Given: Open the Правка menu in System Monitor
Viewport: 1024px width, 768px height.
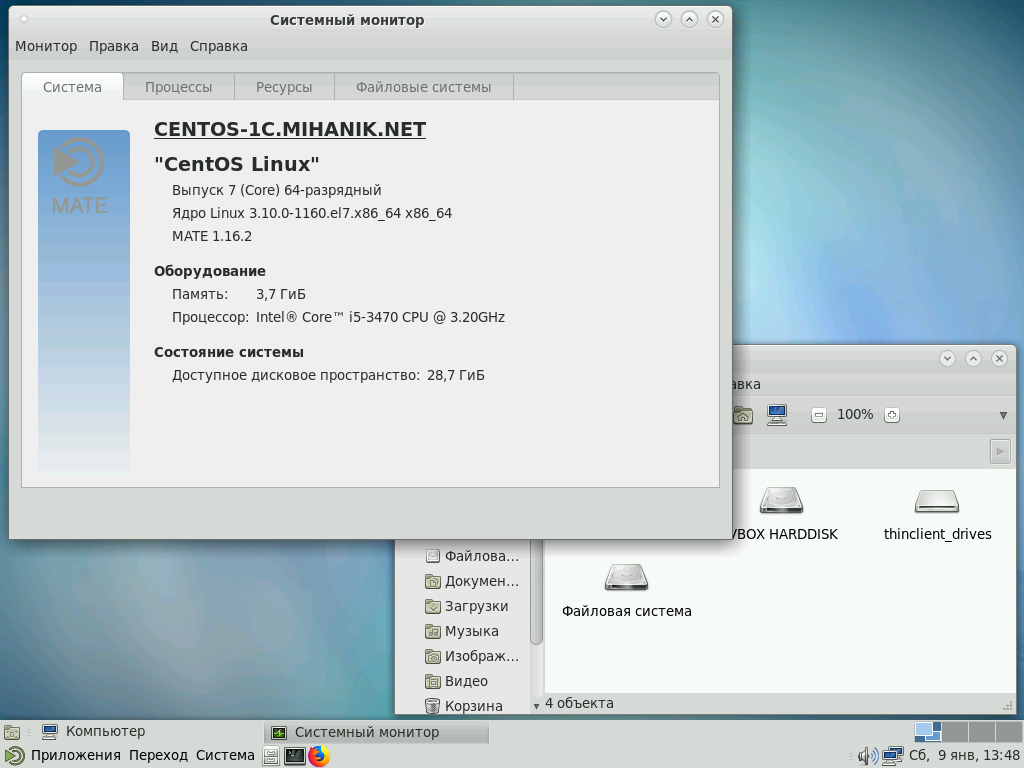Looking at the screenshot, I should pos(114,46).
